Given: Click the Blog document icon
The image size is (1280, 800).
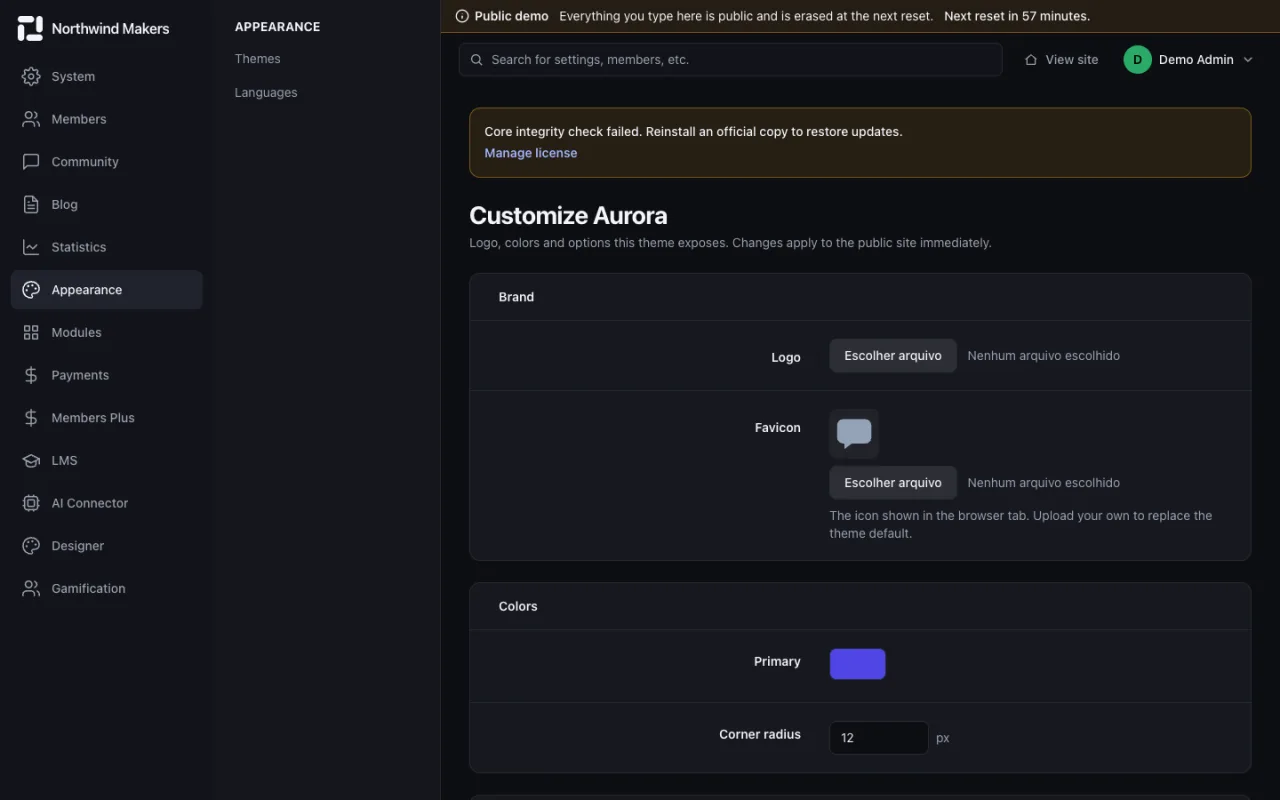Looking at the screenshot, I should [31, 205].
